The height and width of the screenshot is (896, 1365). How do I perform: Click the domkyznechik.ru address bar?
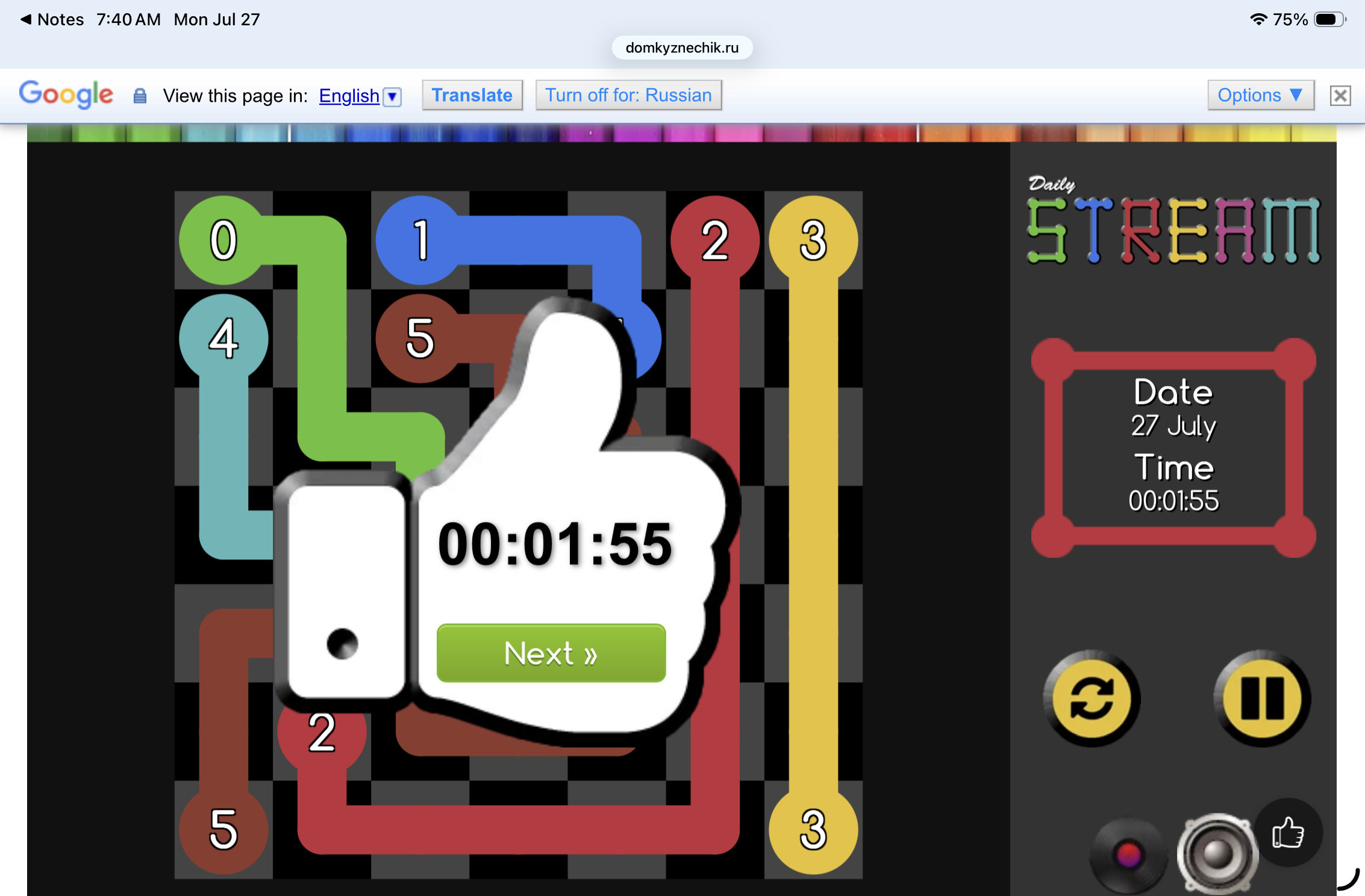[x=682, y=48]
